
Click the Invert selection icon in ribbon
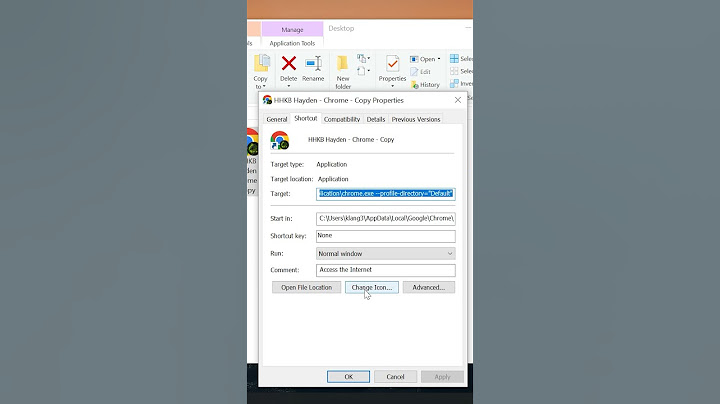click(454, 84)
